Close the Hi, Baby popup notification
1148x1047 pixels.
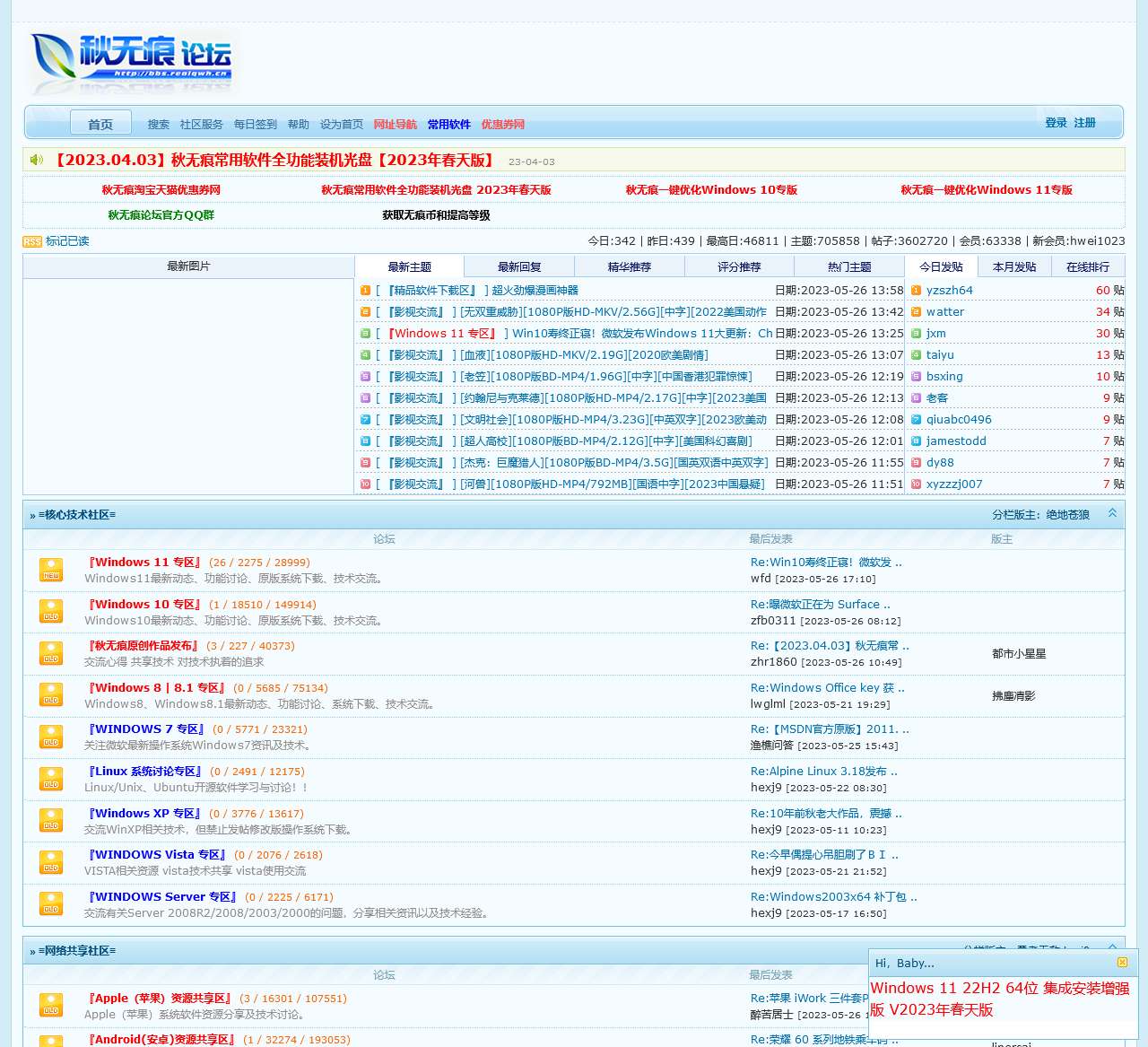coord(1122,963)
